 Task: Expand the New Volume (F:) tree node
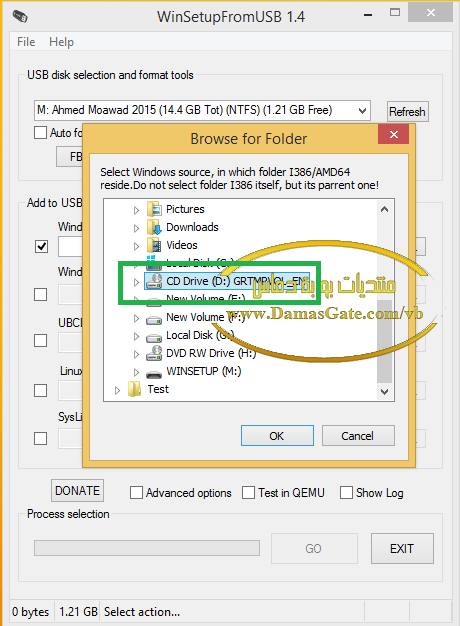136,318
